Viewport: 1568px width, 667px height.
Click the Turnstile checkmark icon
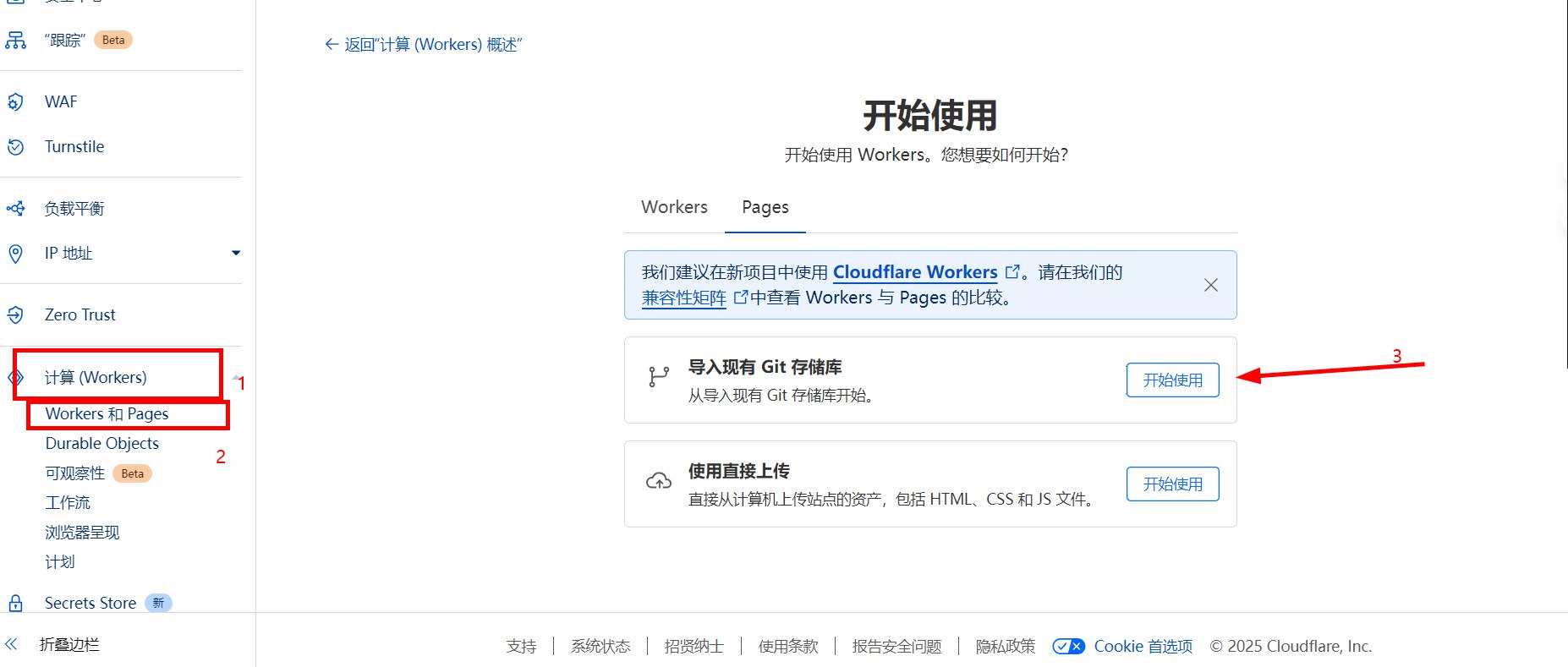point(15,146)
